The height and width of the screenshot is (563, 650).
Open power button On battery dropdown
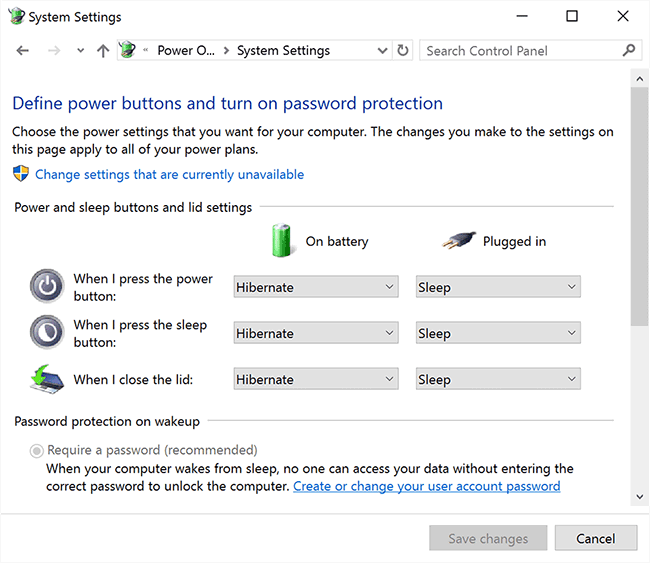pyautogui.click(x=316, y=287)
